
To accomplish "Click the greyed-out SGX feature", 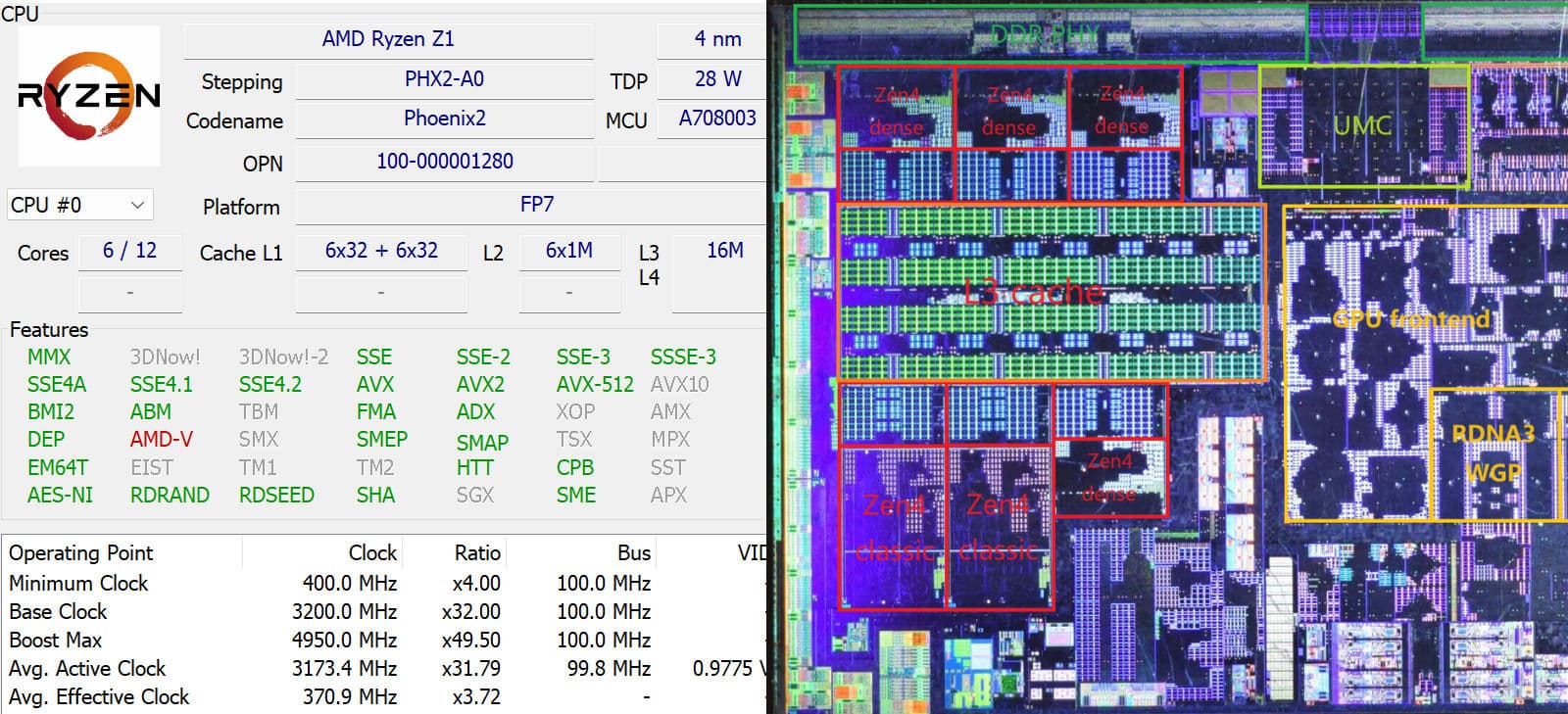I will click(x=475, y=496).
